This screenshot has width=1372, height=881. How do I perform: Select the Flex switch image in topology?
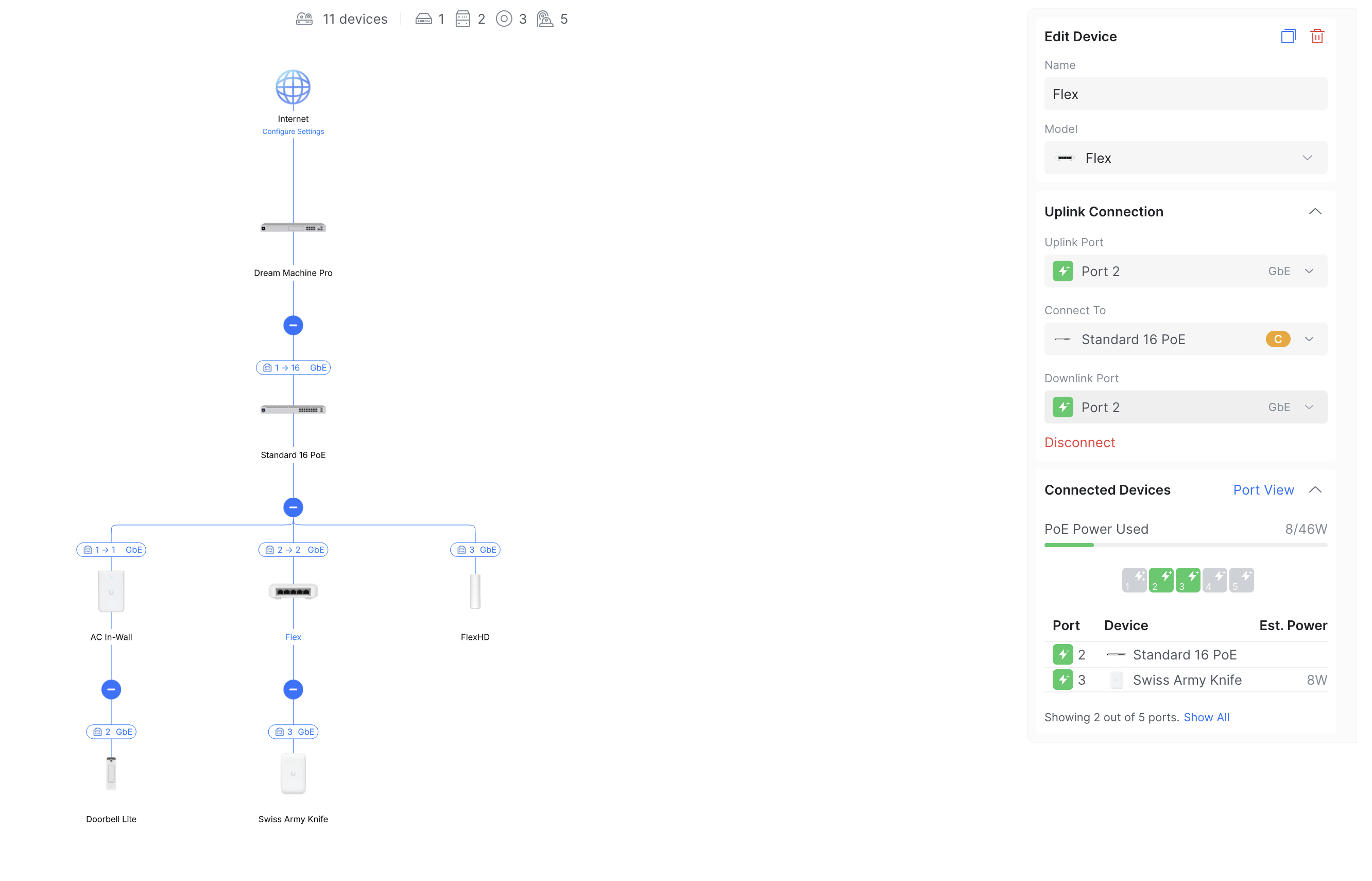(293, 591)
